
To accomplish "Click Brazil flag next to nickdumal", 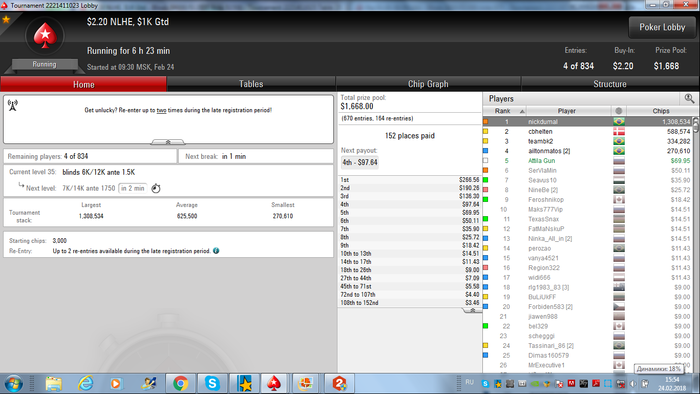I will pyautogui.click(x=619, y=121).
